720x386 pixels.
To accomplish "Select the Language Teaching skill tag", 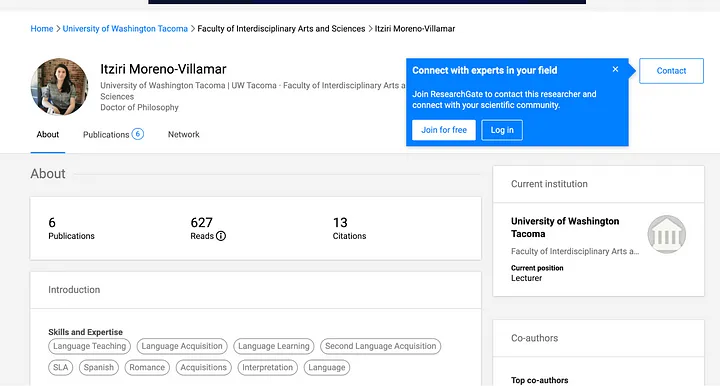I will [x=90, y=346].
